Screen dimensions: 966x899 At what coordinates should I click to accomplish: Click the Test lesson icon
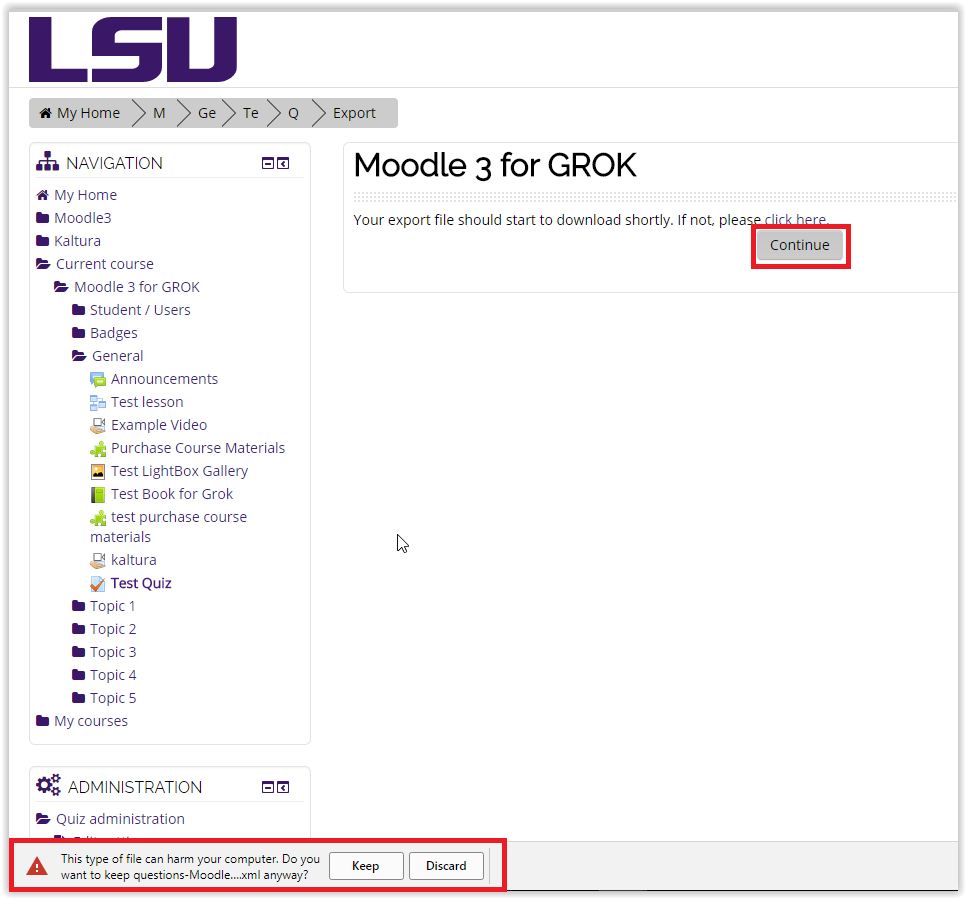point(98,402)
